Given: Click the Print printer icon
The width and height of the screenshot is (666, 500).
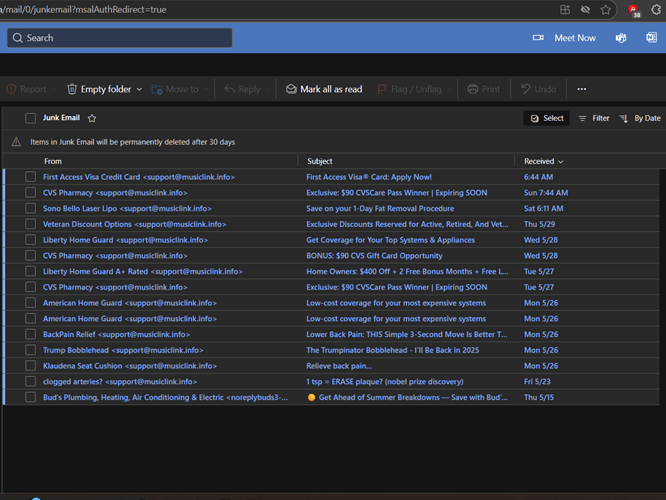Looking at the screenshot, I should (x=472, y=89).
